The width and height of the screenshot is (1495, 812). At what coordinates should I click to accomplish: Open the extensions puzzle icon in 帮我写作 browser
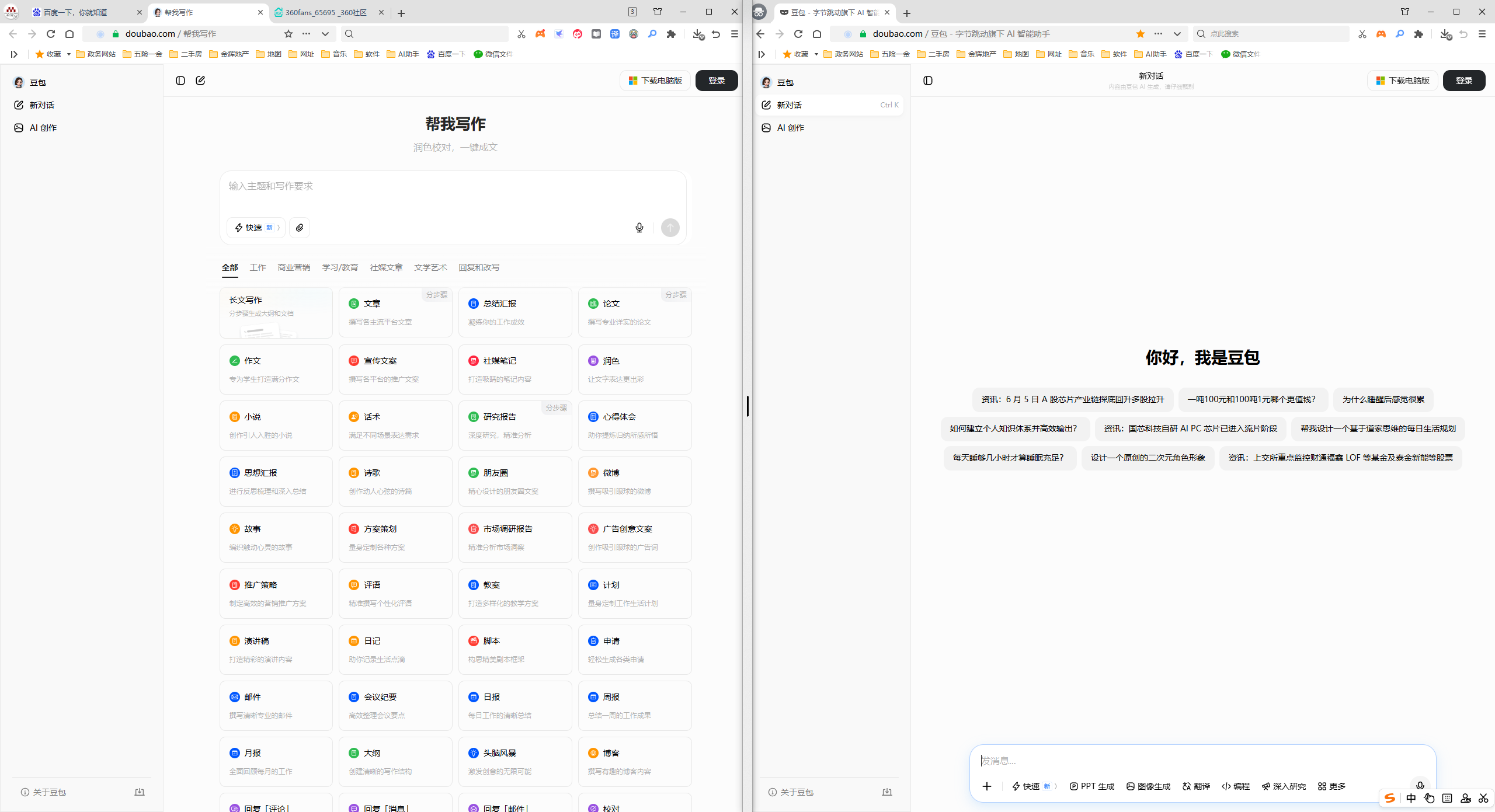[671, 34]
